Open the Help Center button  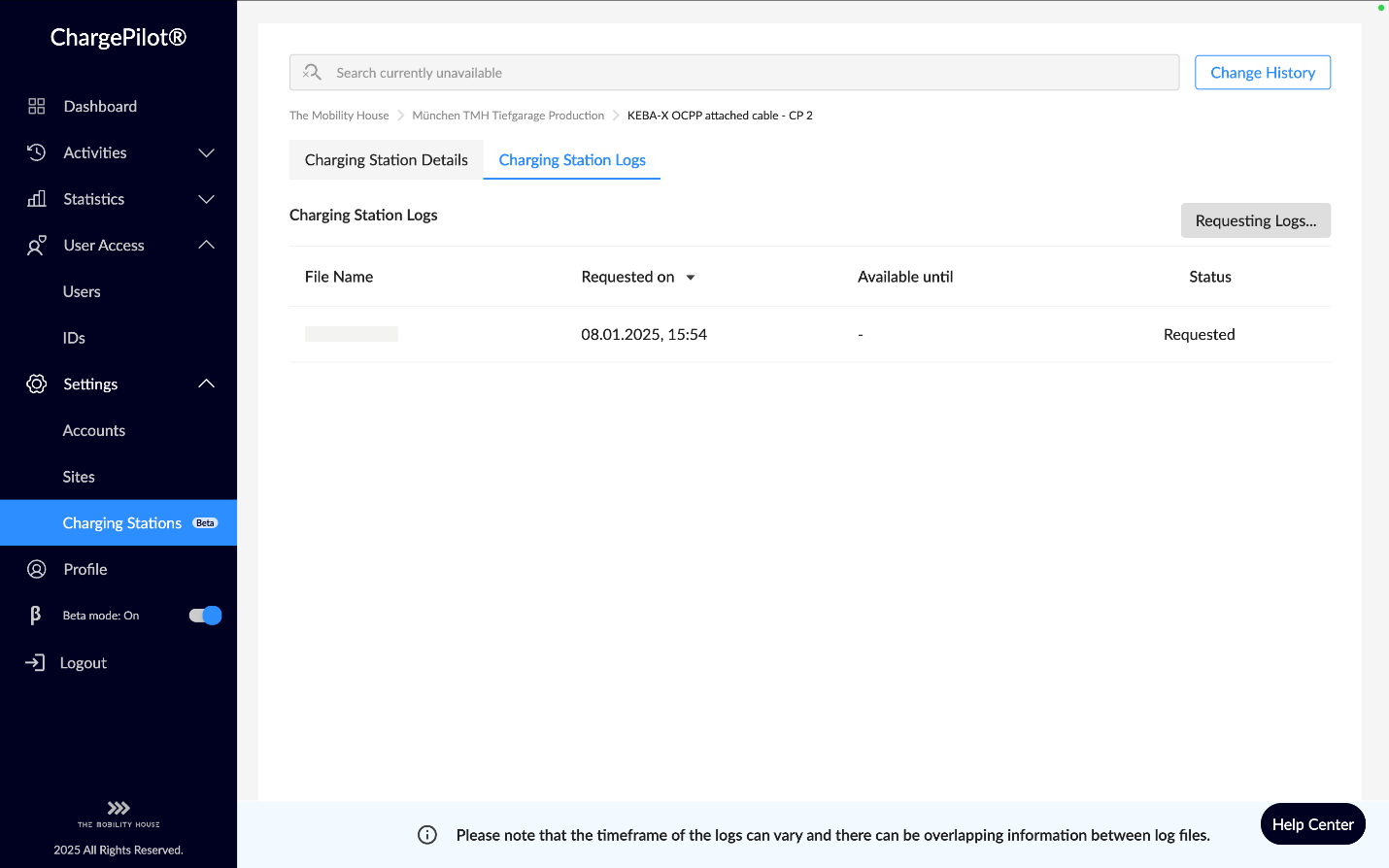1313,824
